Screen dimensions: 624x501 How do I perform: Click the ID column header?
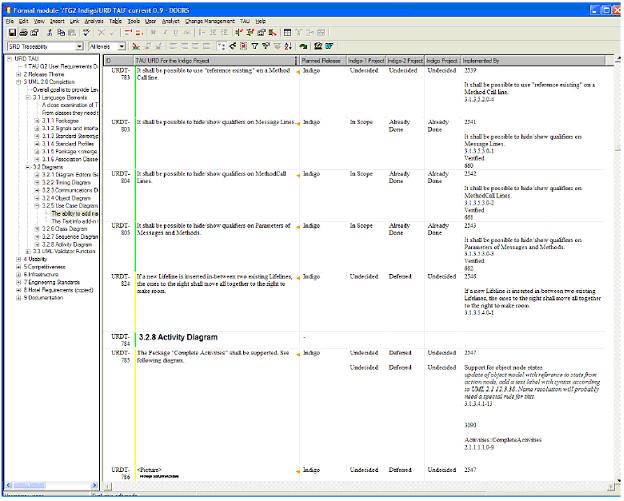click(119, 61)
